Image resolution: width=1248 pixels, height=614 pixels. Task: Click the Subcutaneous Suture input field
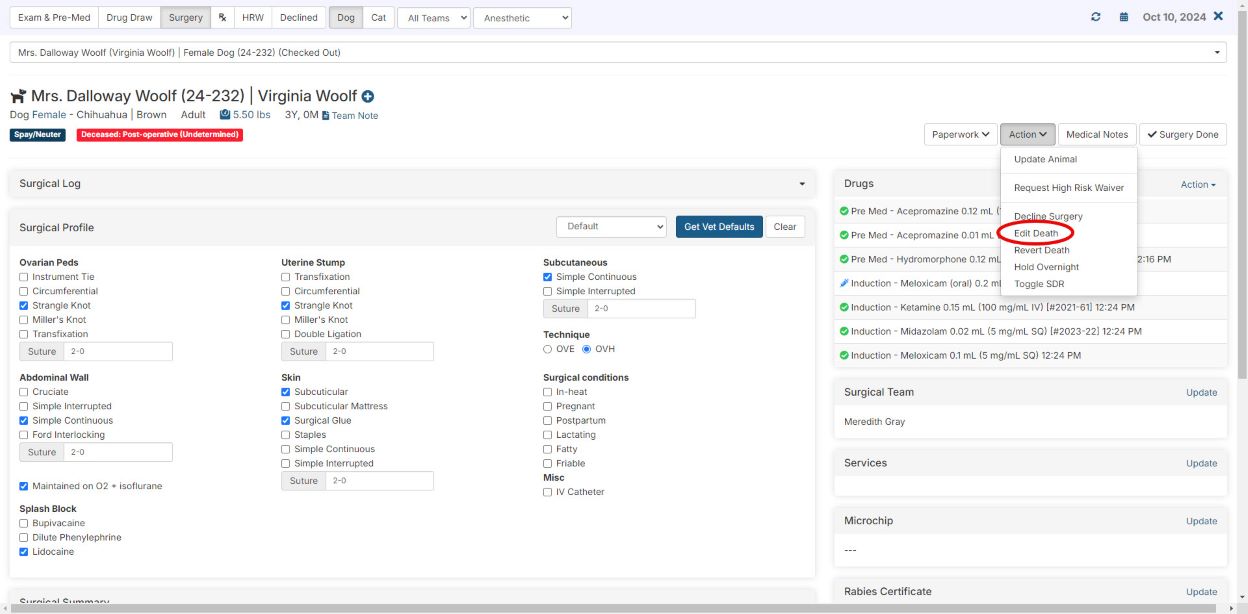pyautogui.click(x=640, y=309)
